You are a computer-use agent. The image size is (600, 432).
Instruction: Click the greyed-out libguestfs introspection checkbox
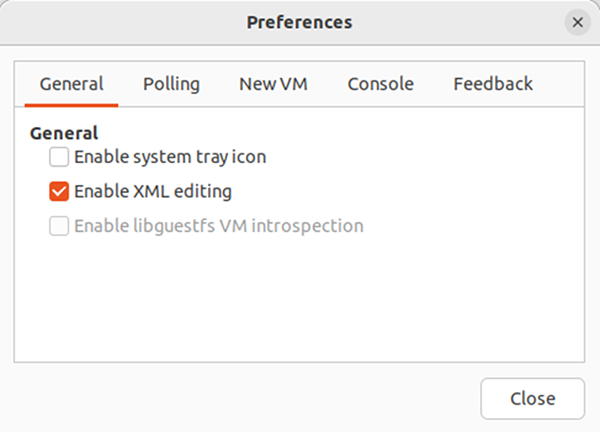tap(59, 226)
